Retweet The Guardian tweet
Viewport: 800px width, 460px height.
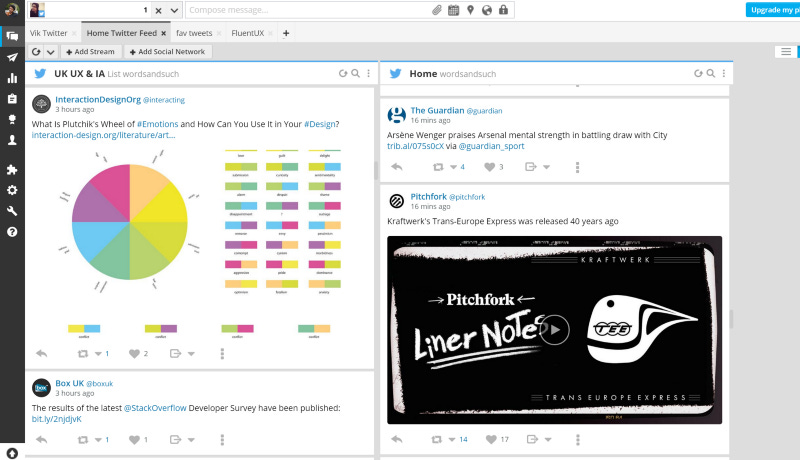(438, 167)
